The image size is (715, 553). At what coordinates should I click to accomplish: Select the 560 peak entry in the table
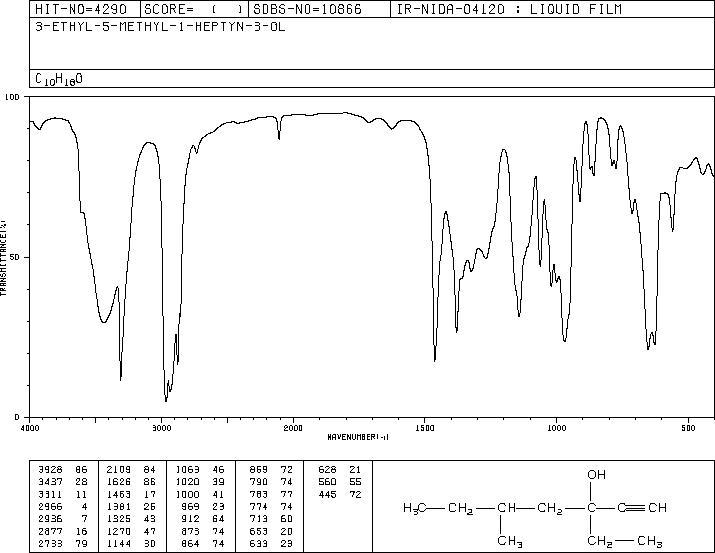(340, 481)
